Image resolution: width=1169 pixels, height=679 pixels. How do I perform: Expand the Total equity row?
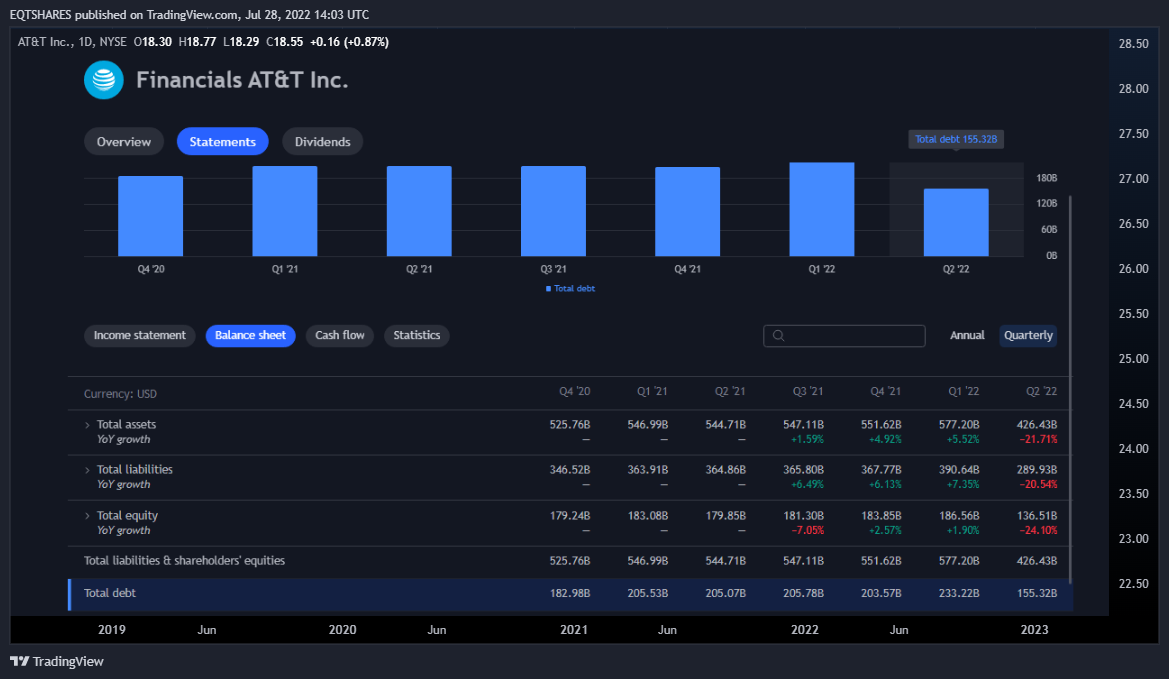[87, 516]
